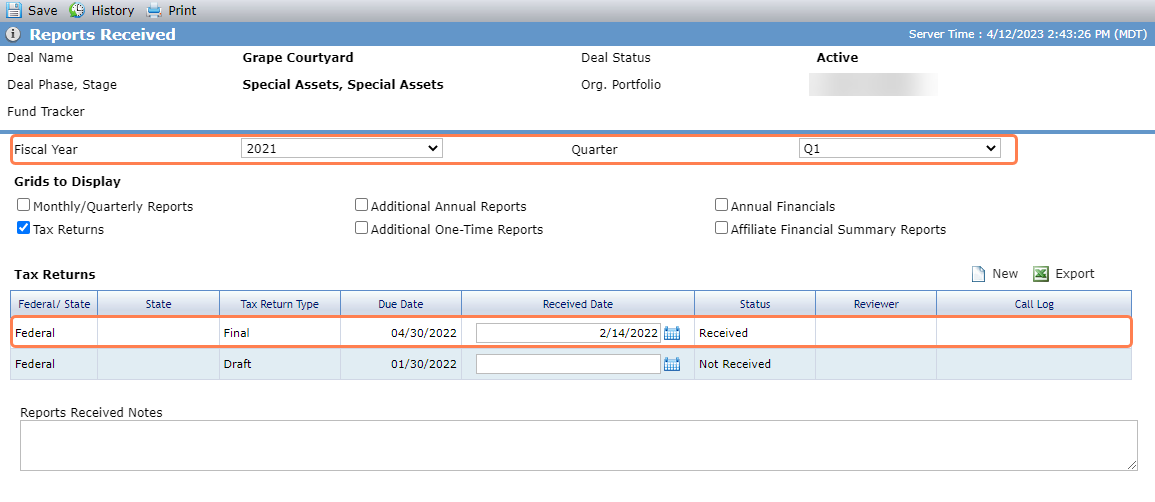
Task: Click the Fund Tracker label
Action: [46, 112]
